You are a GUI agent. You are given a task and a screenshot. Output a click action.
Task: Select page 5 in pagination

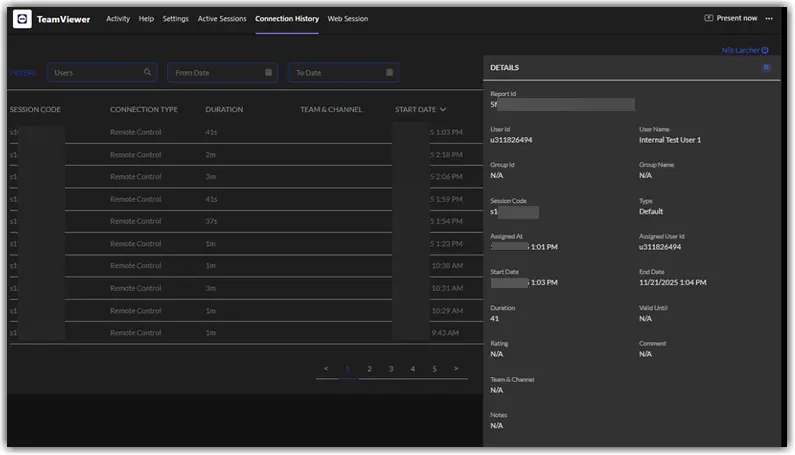point(435,369)
